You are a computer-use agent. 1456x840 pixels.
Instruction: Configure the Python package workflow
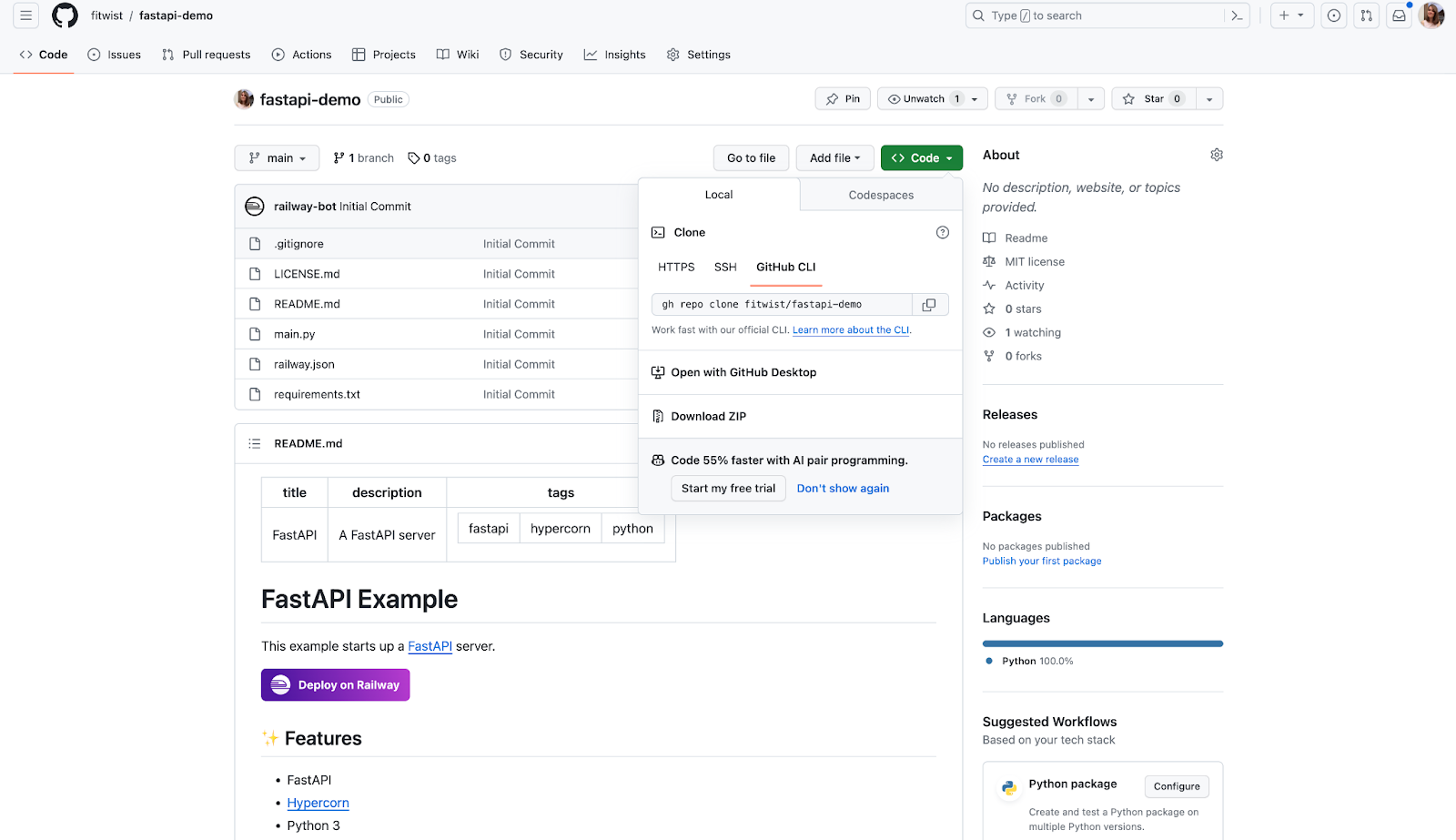point(1177,786)
